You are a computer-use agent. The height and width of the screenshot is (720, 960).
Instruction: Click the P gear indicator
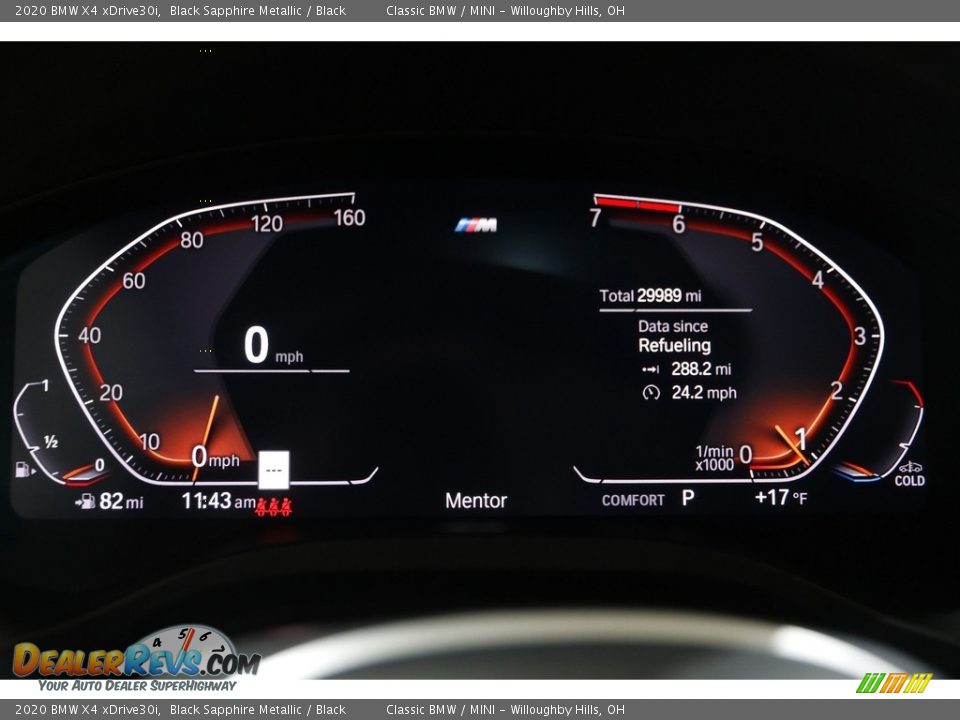(x=688, y=498)
